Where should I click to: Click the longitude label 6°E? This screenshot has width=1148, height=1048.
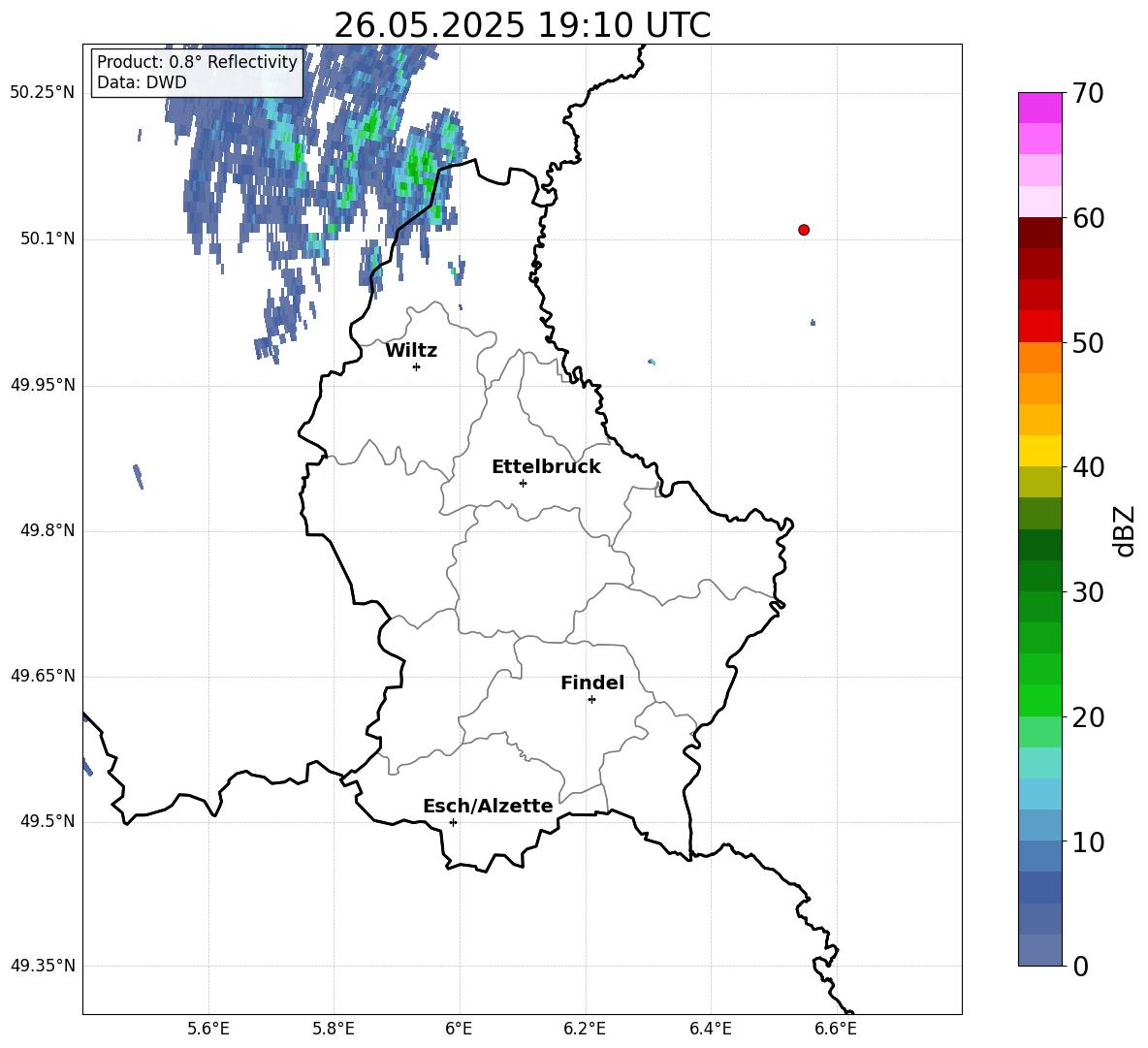[459, 1029]
